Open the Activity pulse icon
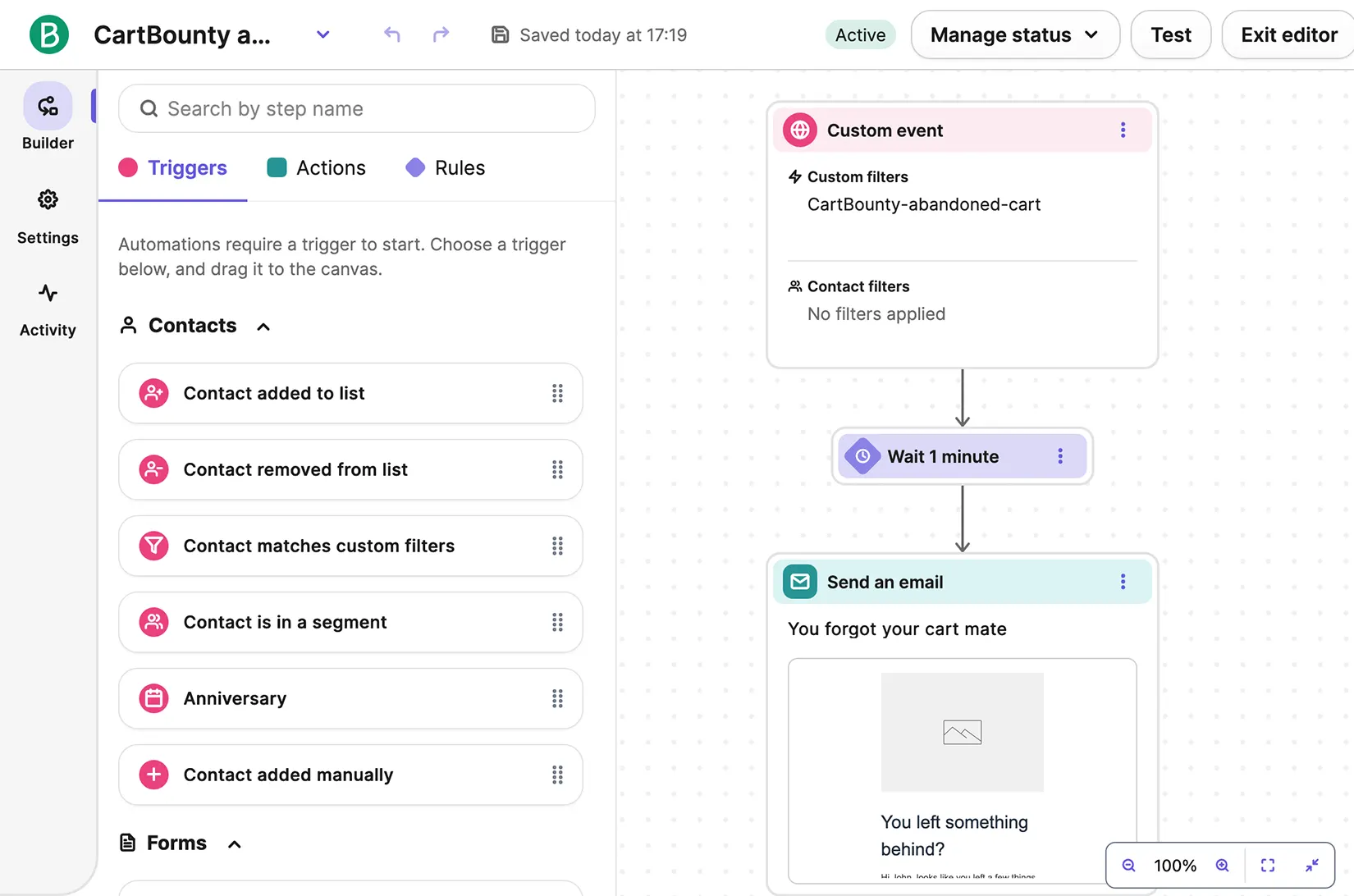Image resolution: width=1354 pixels, height=896 pixels. 48,292
